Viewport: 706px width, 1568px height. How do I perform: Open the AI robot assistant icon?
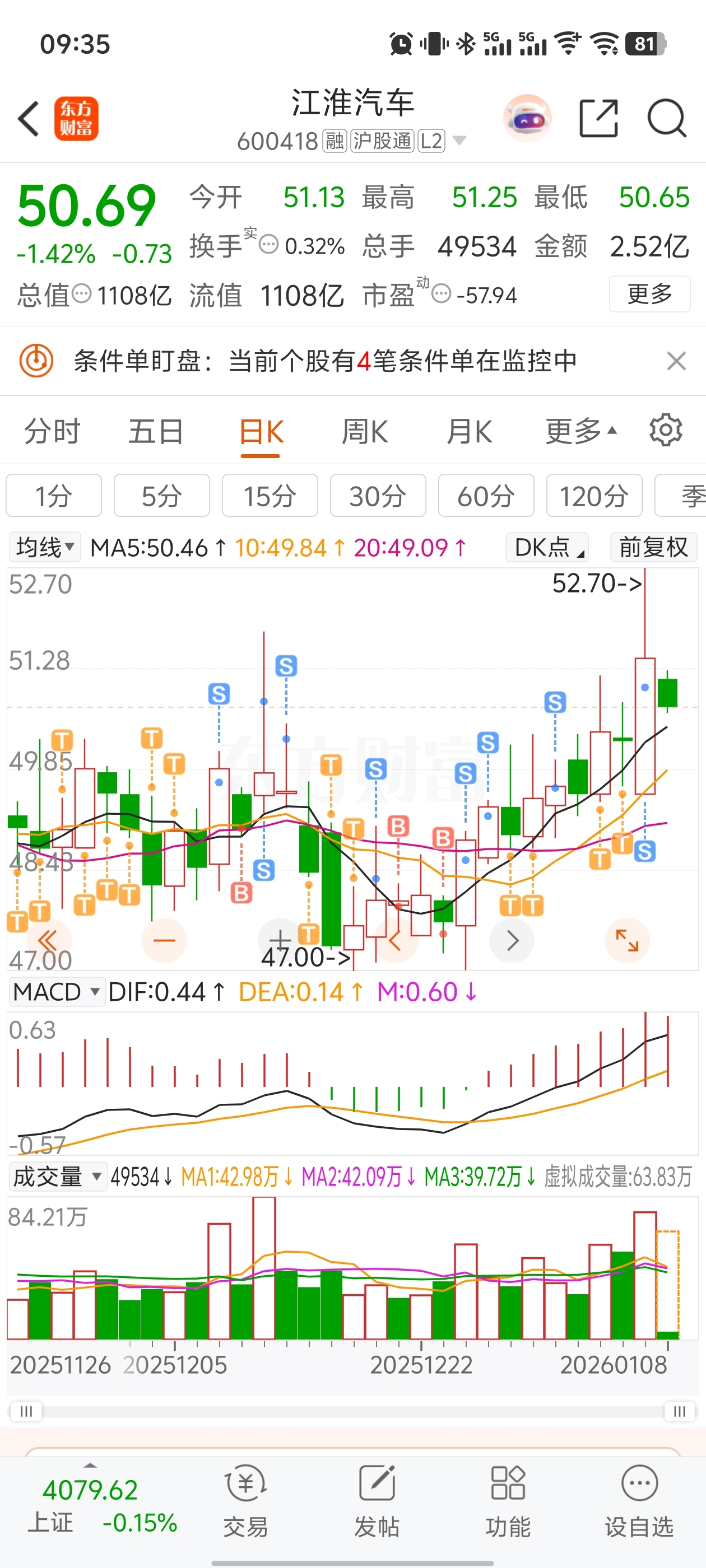point(527,119)
